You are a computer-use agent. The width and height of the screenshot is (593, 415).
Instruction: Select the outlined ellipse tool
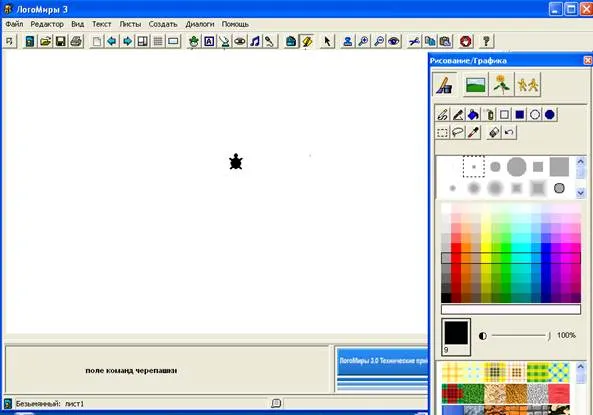coord(535,114)
